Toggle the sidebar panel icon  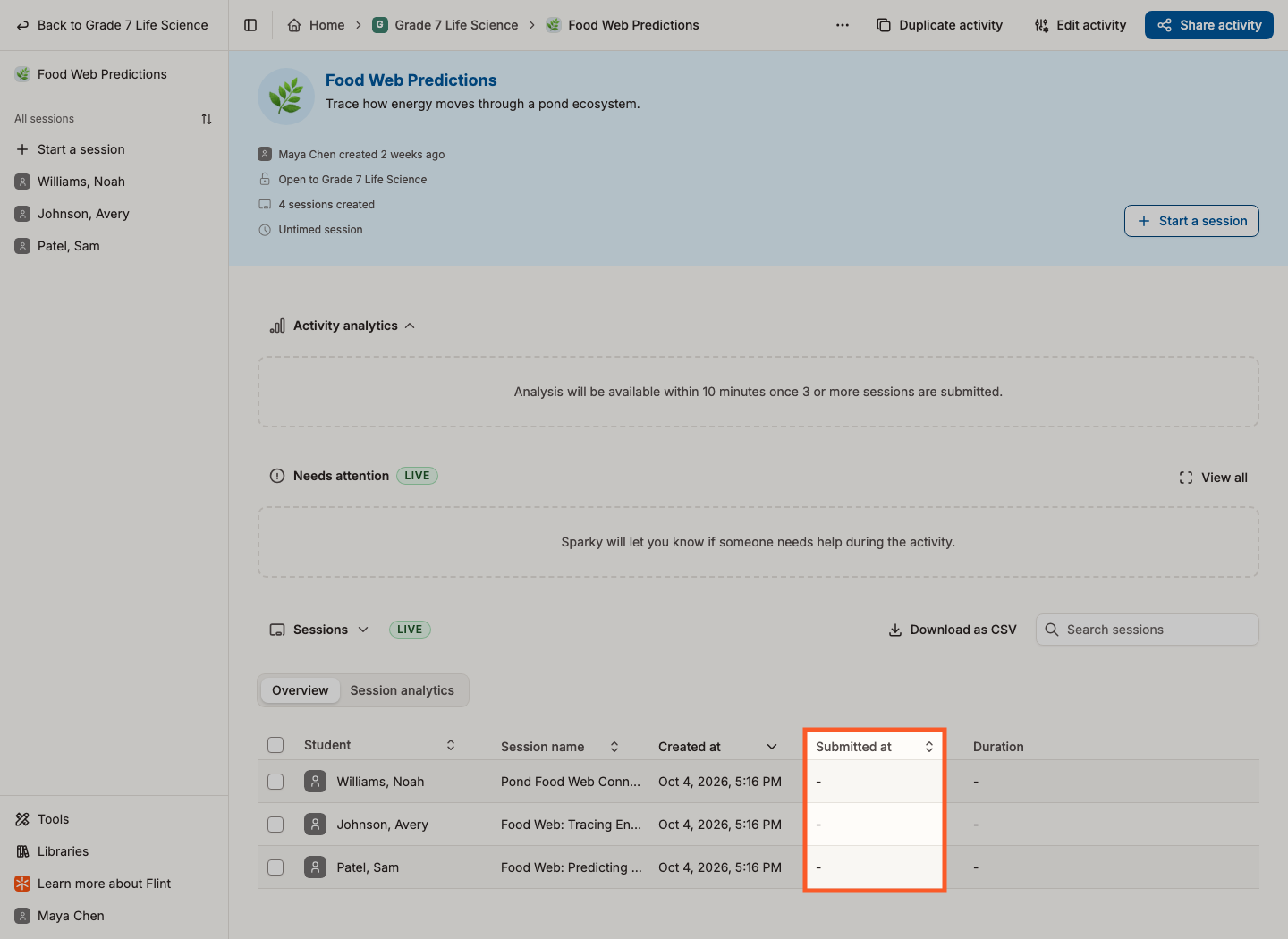[x=250, y=25]
